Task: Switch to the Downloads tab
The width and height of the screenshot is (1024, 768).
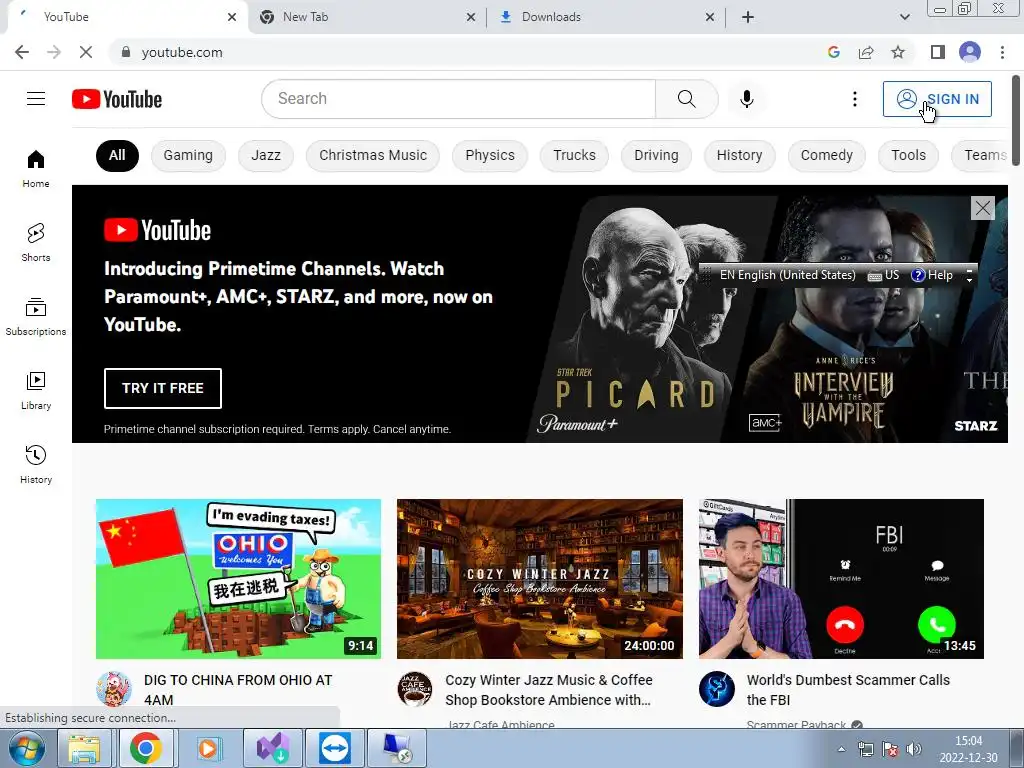Action: 606,17
